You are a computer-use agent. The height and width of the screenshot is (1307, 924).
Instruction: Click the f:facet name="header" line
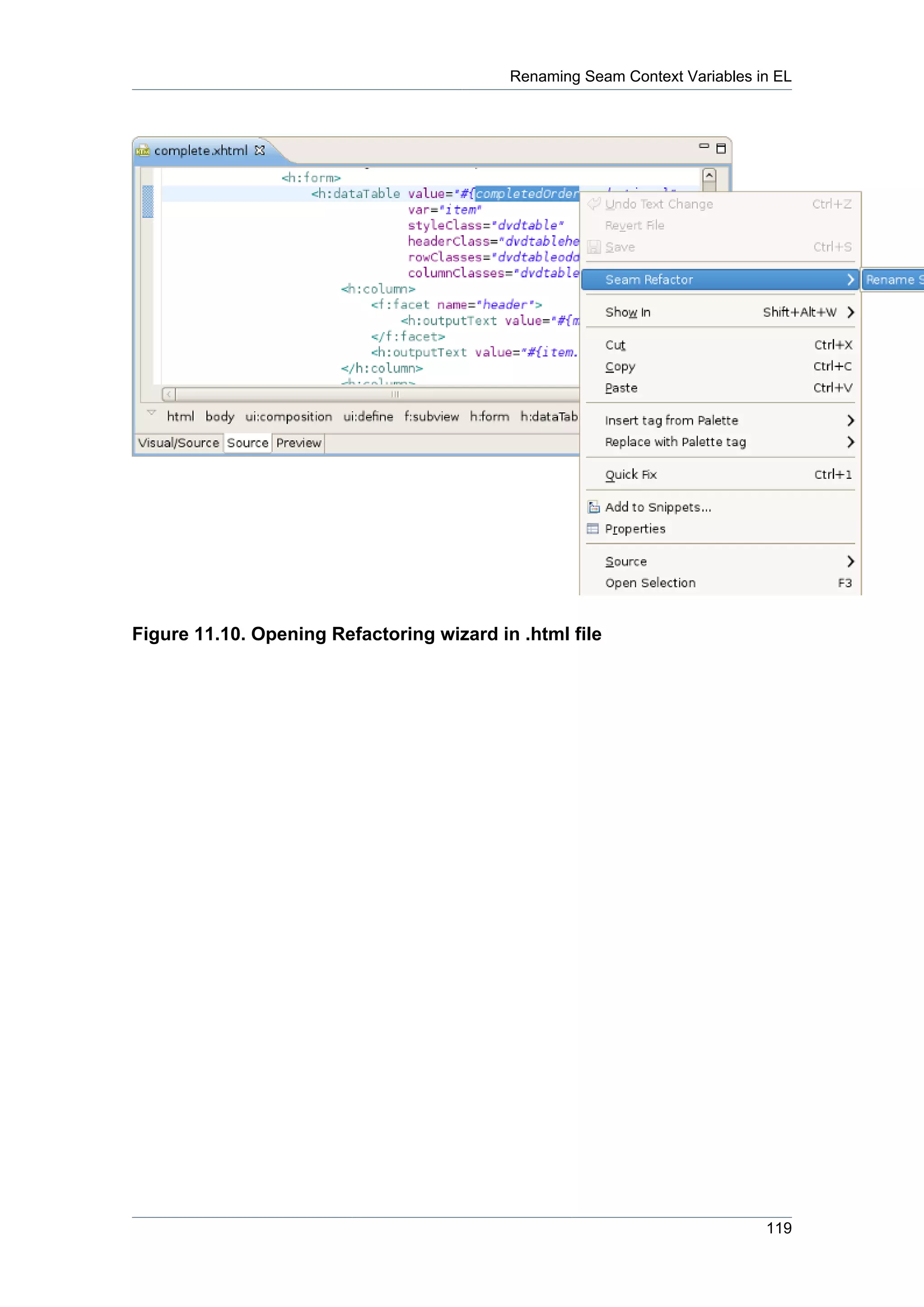click(456, 305)
